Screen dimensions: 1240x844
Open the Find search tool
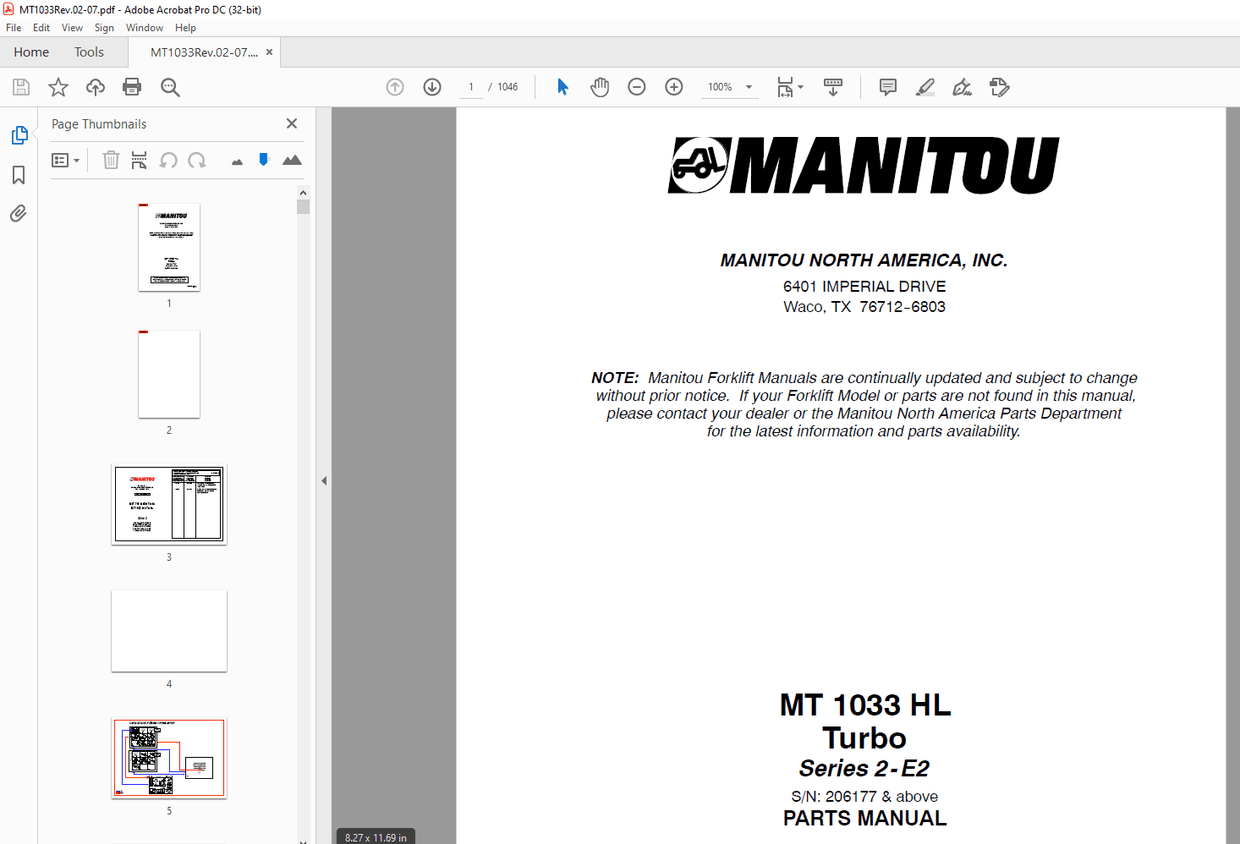coord(170,87)
